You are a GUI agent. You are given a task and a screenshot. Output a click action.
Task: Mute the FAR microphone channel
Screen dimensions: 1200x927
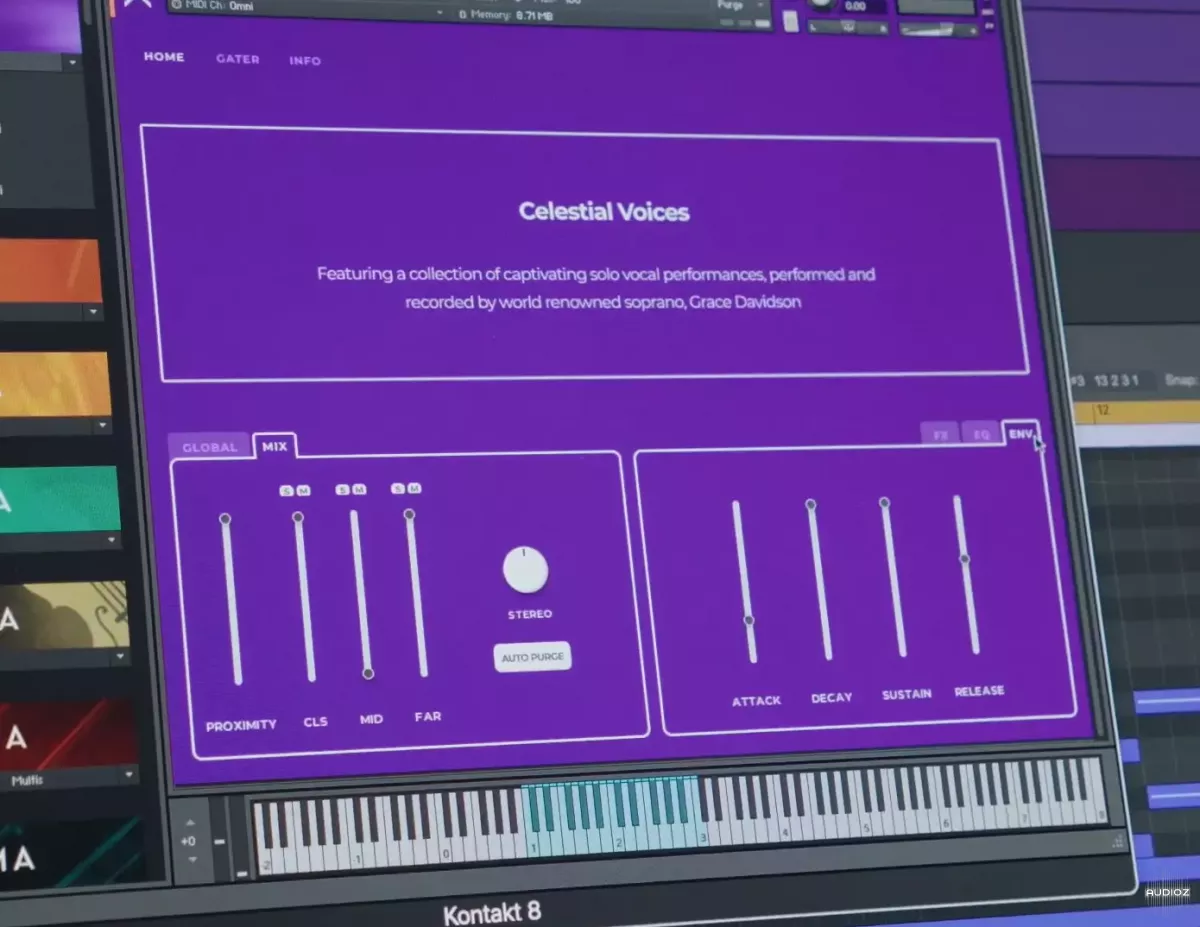[414, 488]
